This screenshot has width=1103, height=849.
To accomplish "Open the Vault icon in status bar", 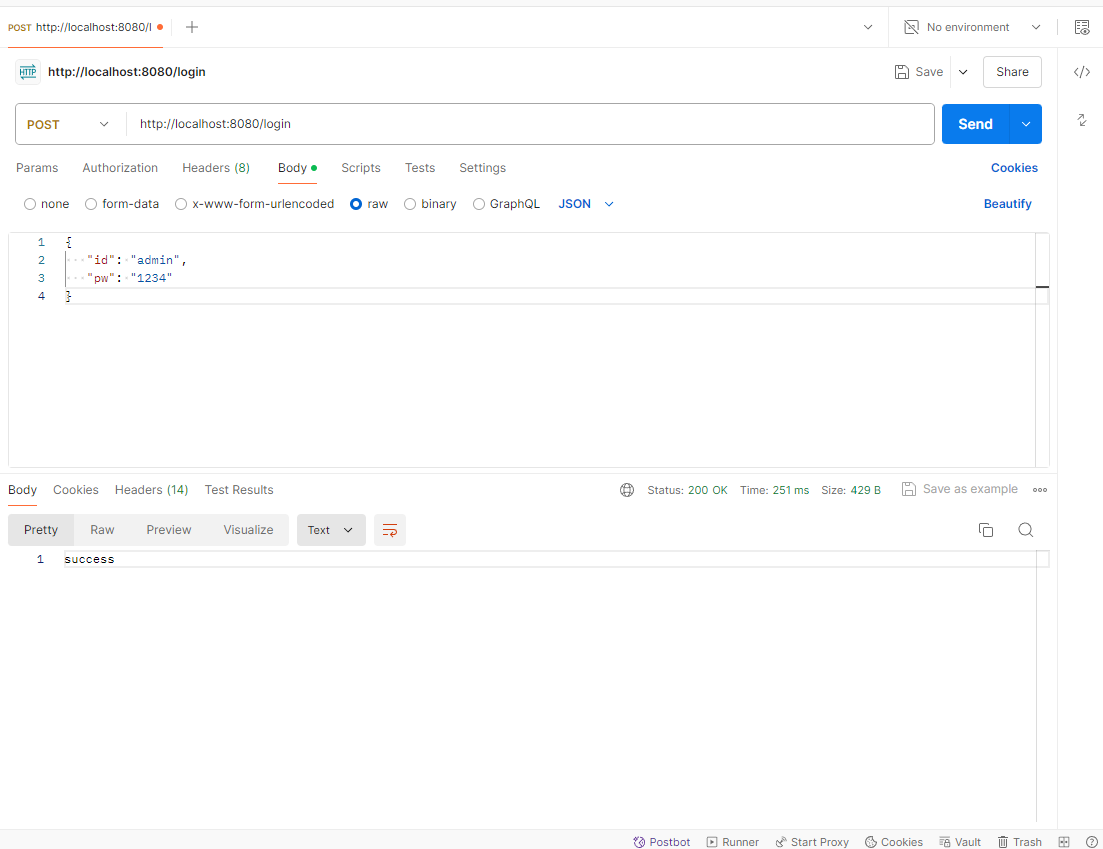I will (959, 842).
